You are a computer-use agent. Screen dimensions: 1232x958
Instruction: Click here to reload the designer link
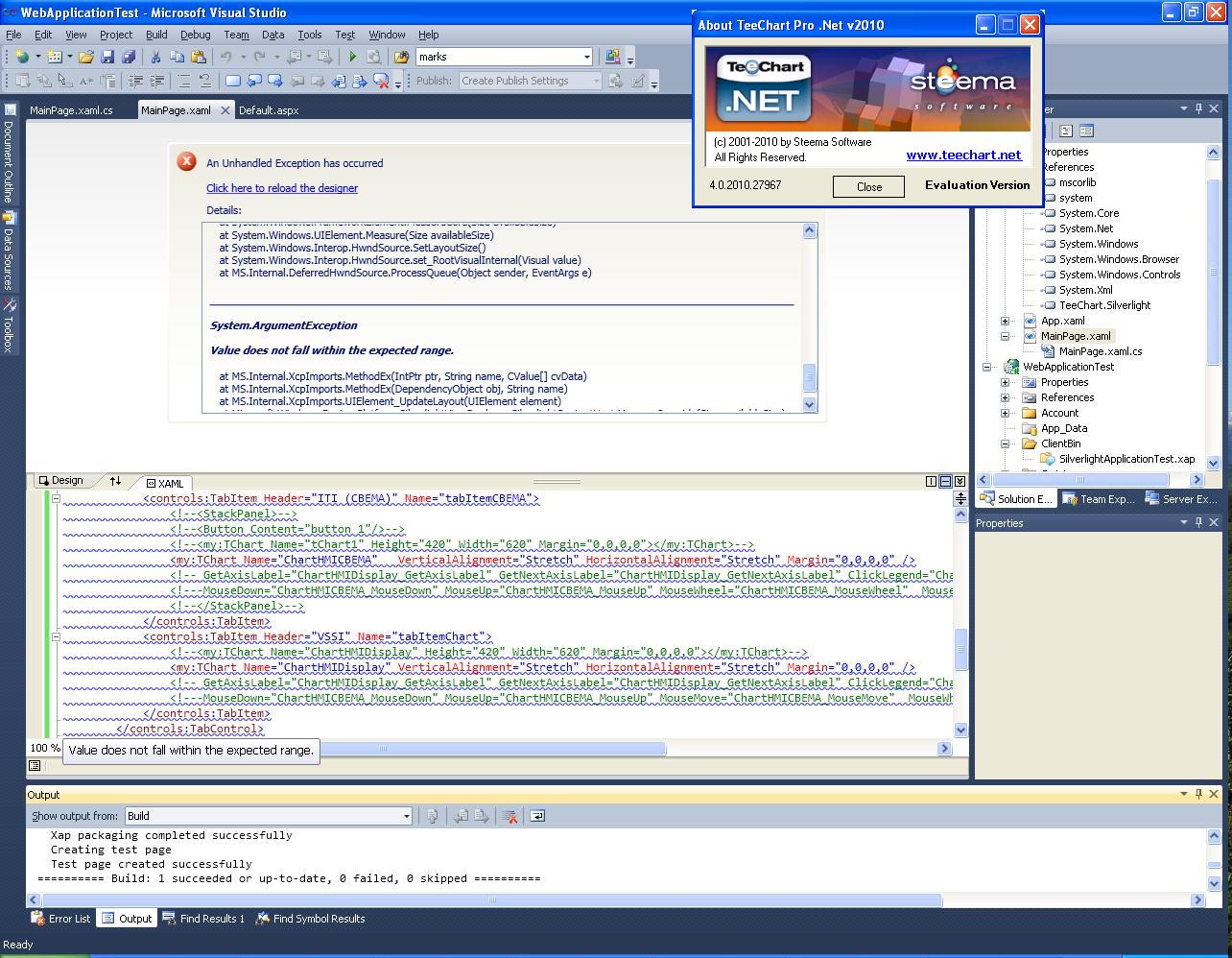tap(282, 188)
